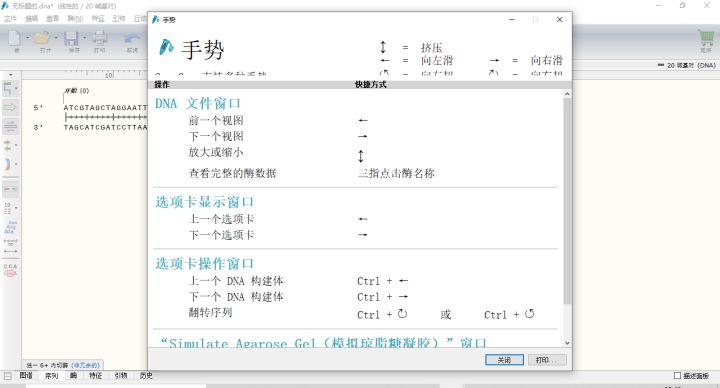The width and height of the screenshot is (720, 388).
Task: Expand the Save dropdown arrow
Action: (x=84, y=37)
